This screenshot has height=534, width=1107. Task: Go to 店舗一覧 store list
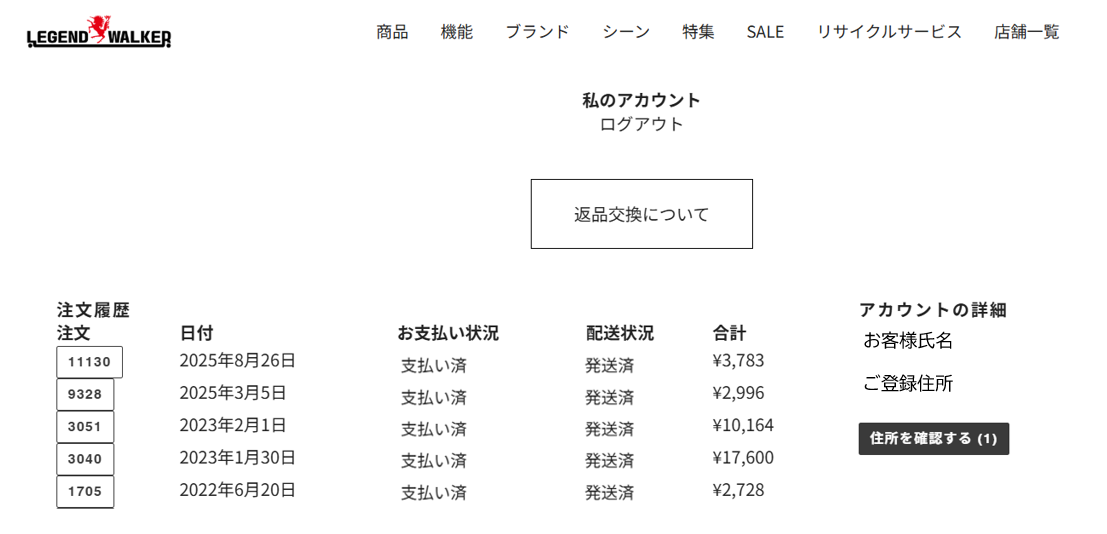[x=1026, y=32]
